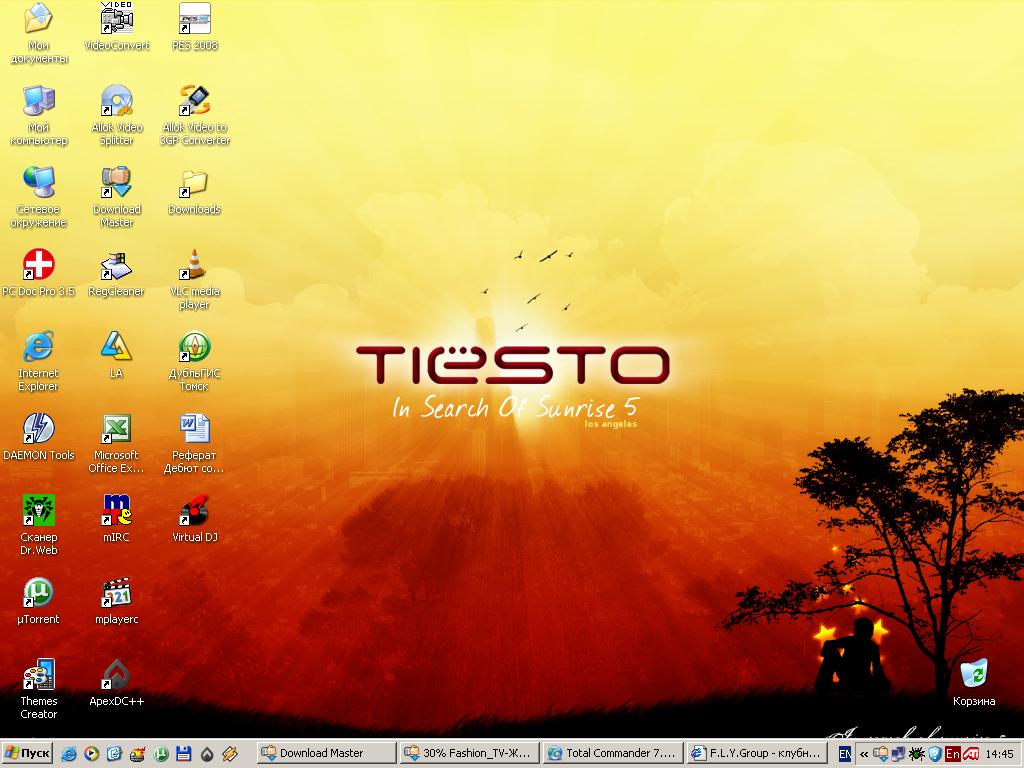Select PC Doc Pro 3.5 icon

pos(39,273)
